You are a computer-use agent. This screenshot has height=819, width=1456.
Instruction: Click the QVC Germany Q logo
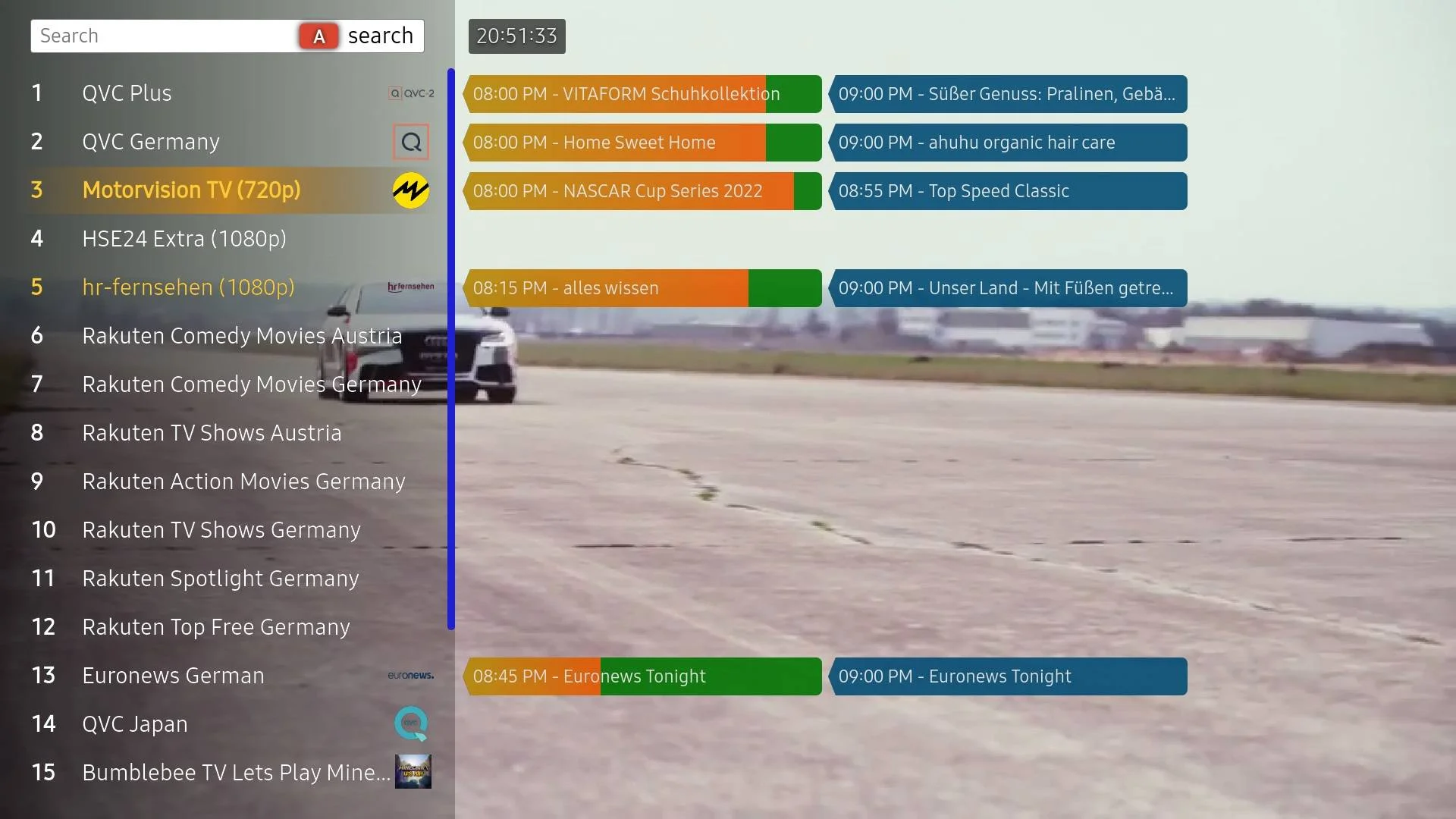pyautogui.click(x=411, y=142)
